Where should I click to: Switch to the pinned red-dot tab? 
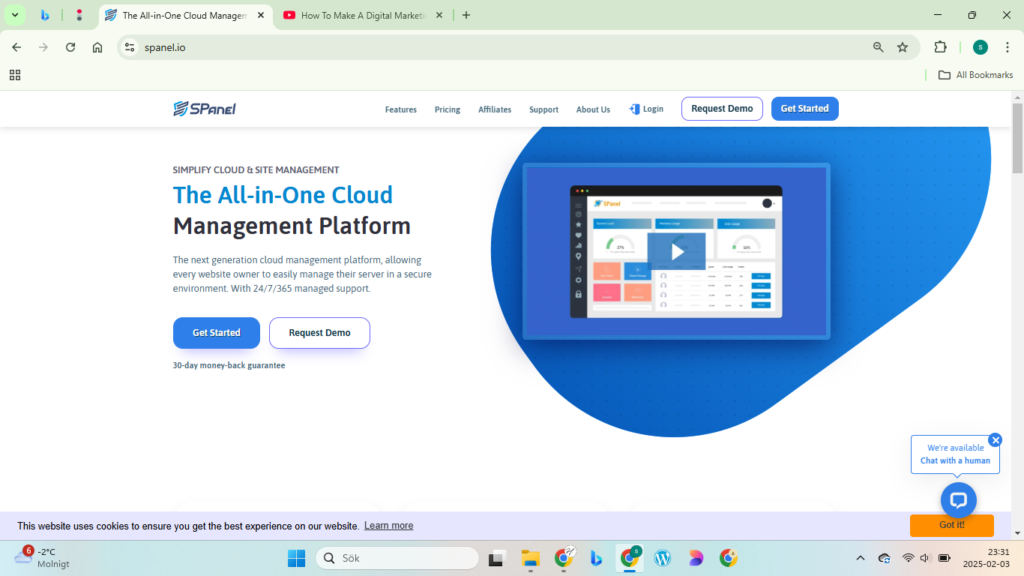click(x=79, y=15)
